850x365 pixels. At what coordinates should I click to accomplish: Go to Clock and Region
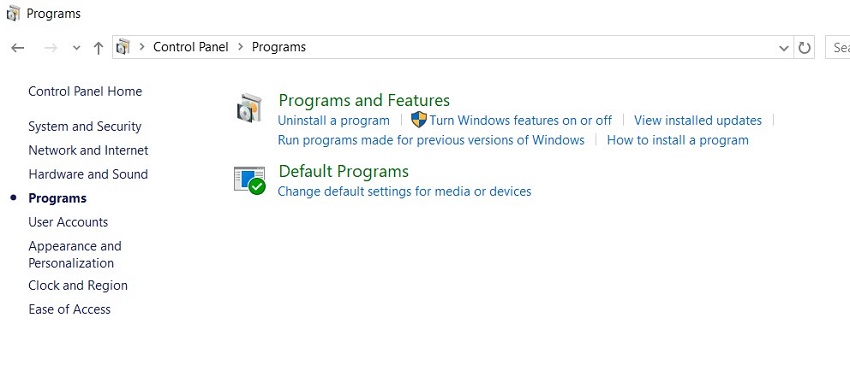pyautogui.click(x=78, y=285)
